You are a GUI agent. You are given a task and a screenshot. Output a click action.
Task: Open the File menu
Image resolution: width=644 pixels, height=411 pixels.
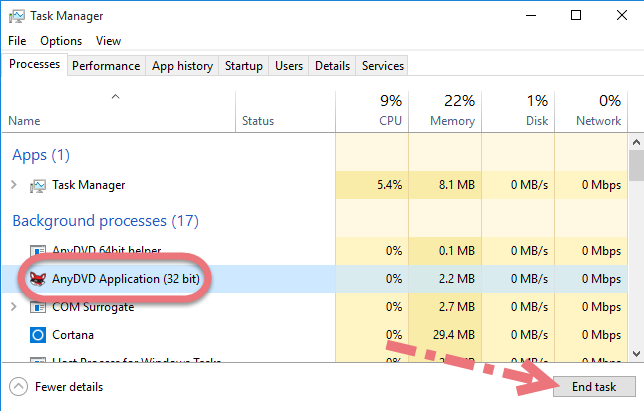(x=17, y=41)
